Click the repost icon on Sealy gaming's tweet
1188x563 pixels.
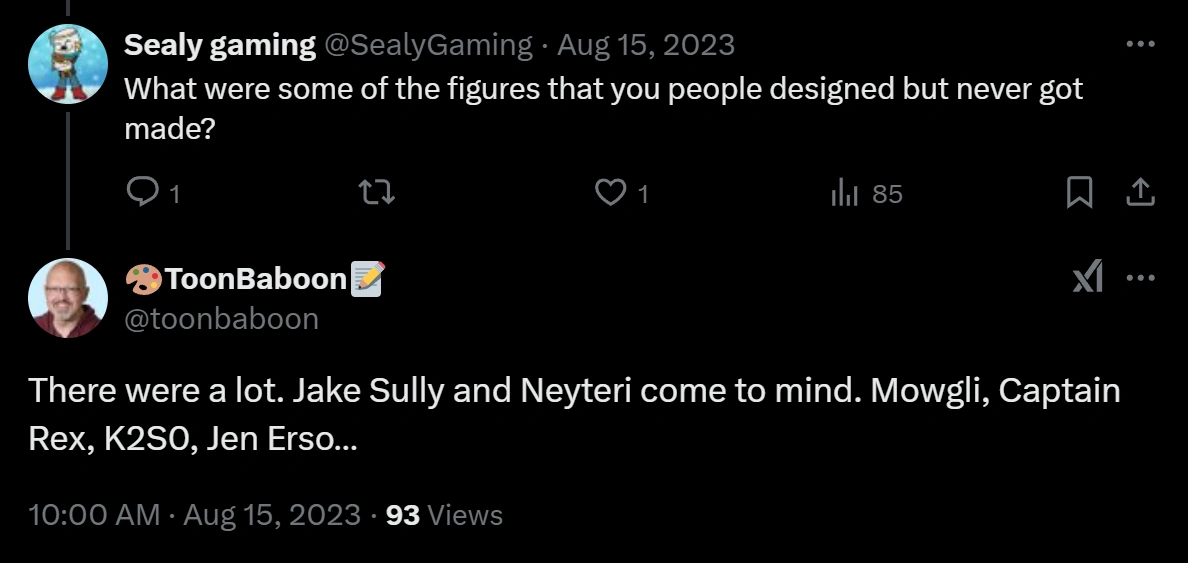379,193
